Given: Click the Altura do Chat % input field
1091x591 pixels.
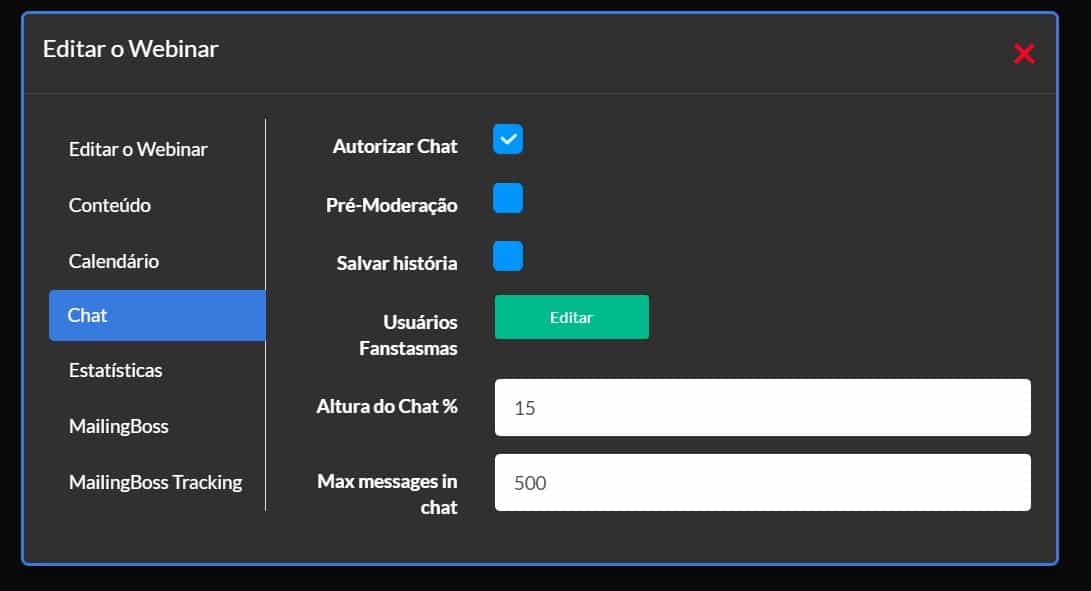Looking at the screenshot, I should (x=762, y=406).
